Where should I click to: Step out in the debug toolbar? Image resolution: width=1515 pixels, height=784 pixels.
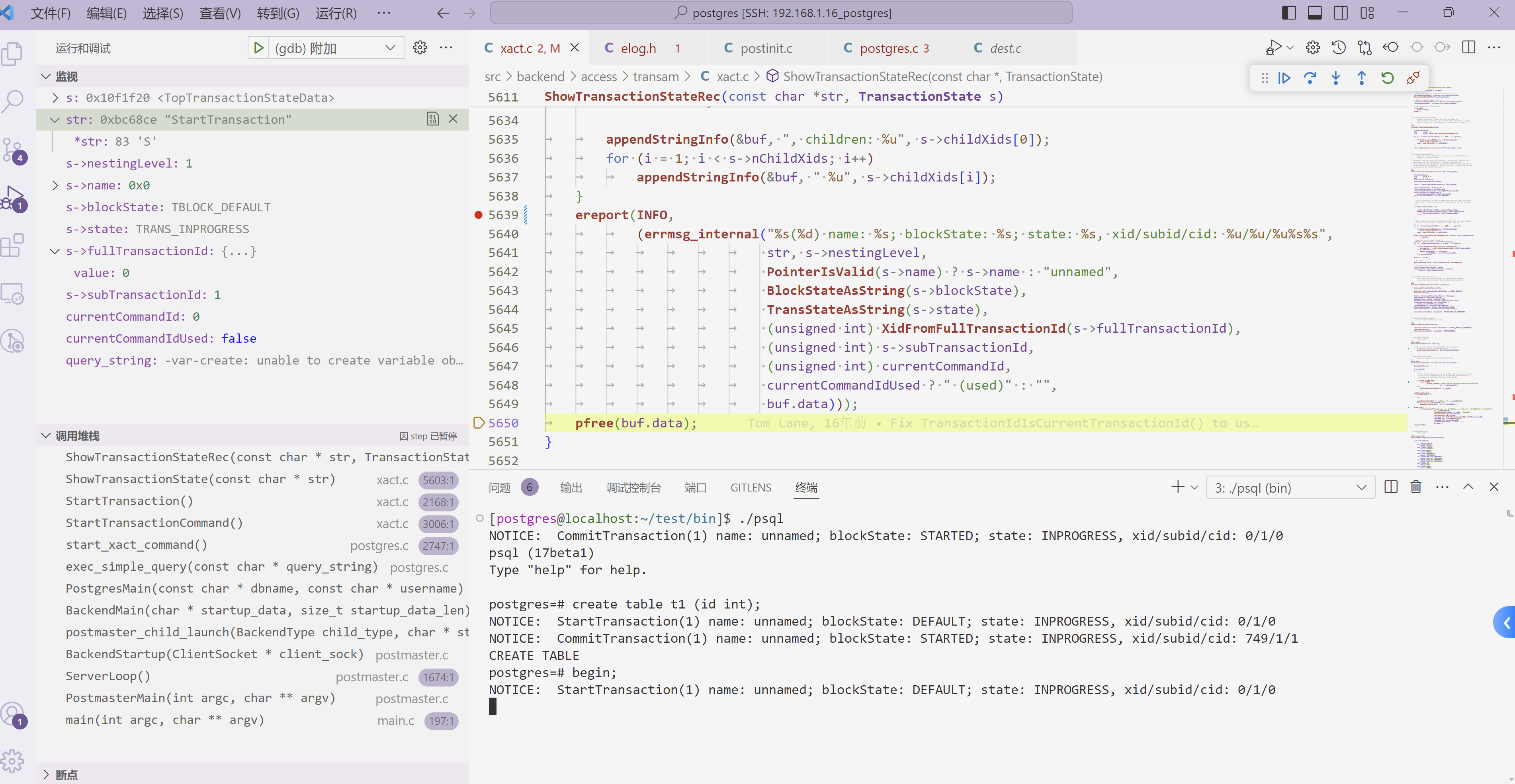pos(1361,78)
